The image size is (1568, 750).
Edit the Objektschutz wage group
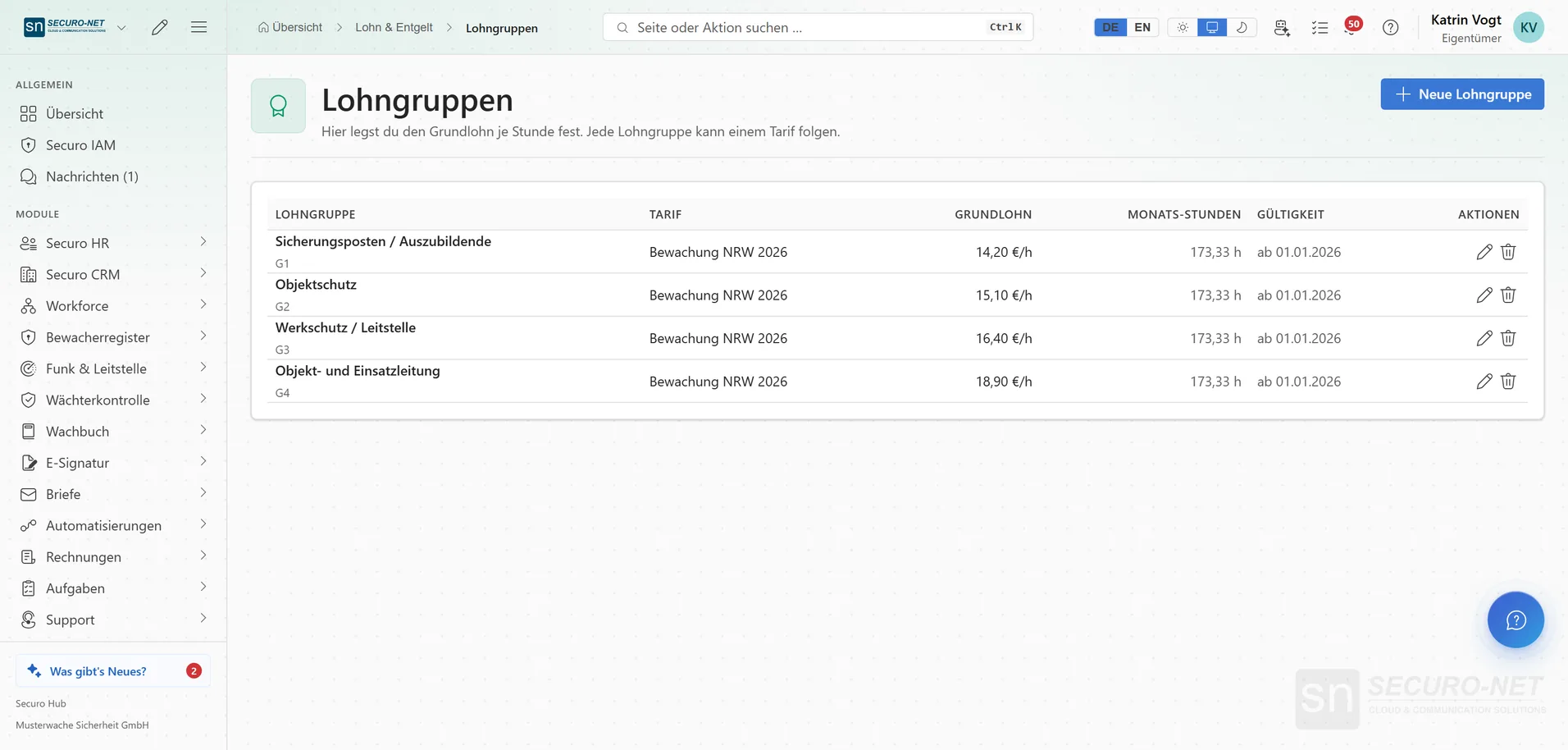1484,295
